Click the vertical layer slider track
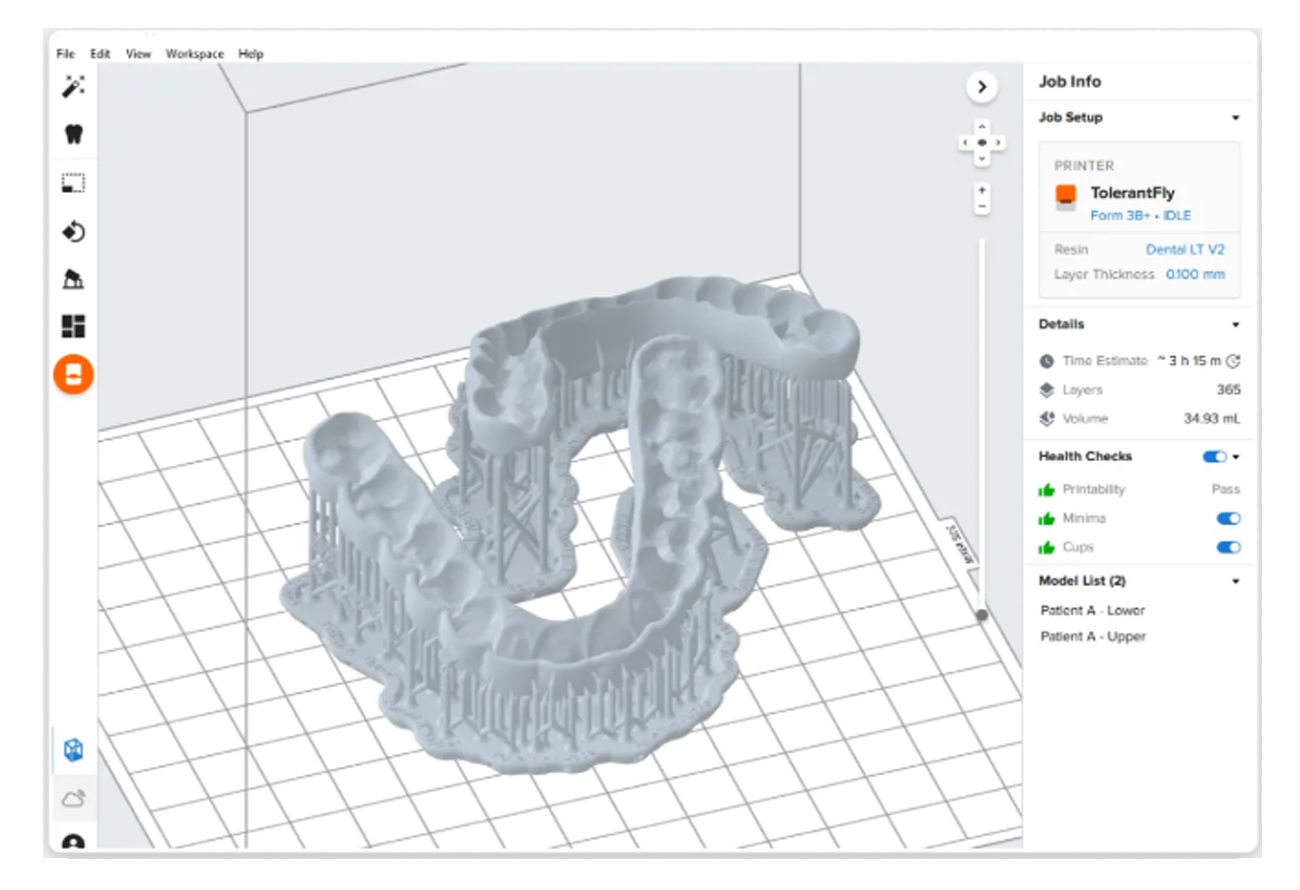 click(x=982, y=425)
